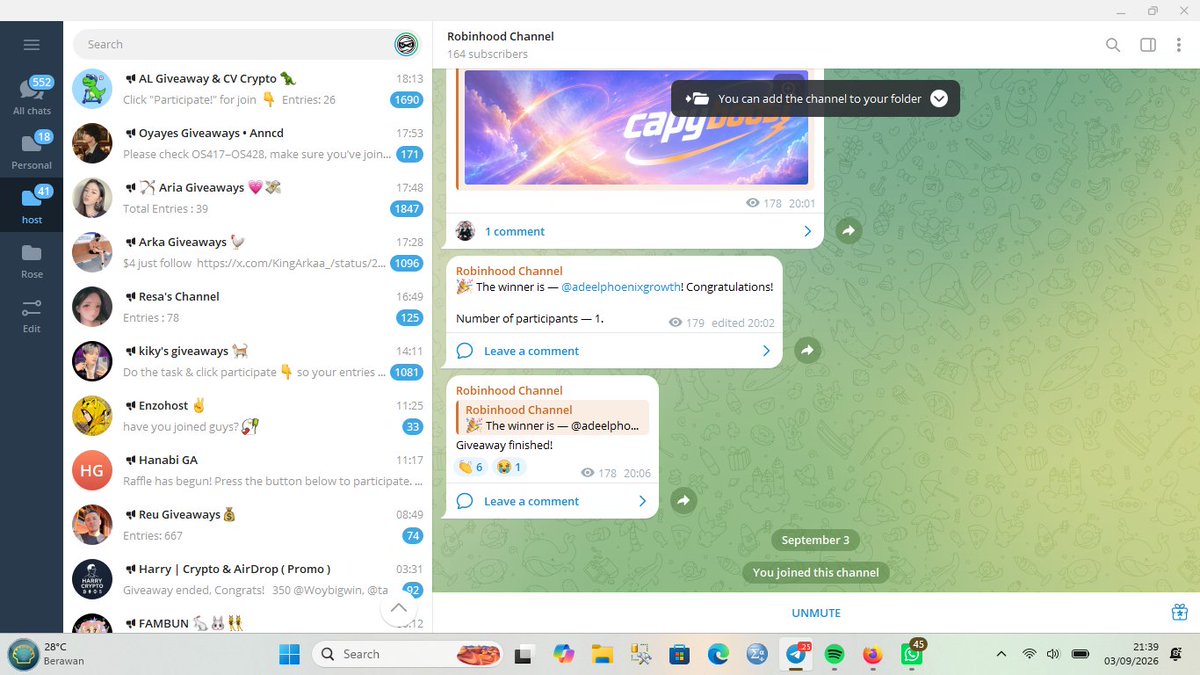Click the Windows taskbar Search box
The image size is (1200, 675).
click(x=407, y=654)
